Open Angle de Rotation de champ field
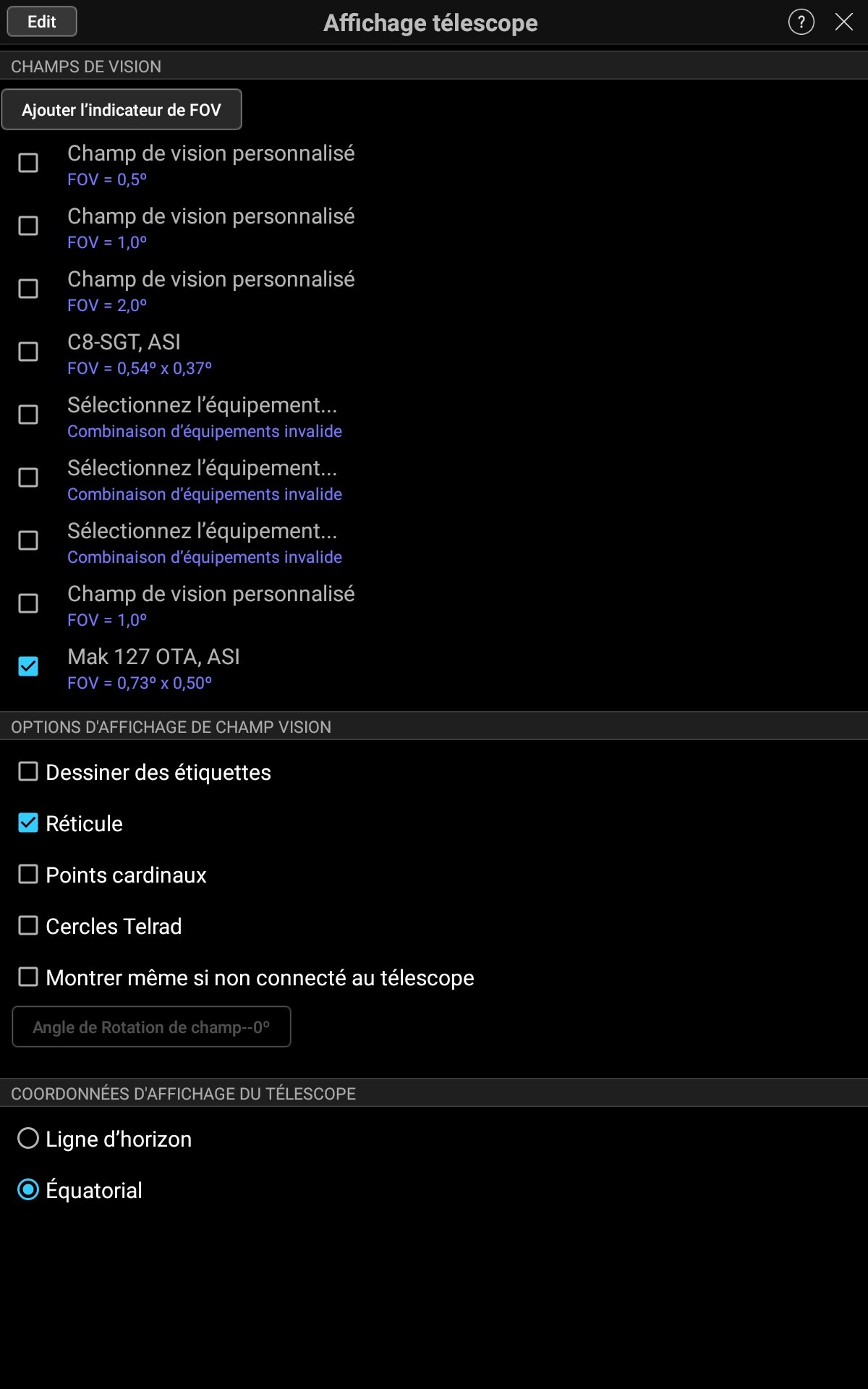 [x=151, y=1027]
